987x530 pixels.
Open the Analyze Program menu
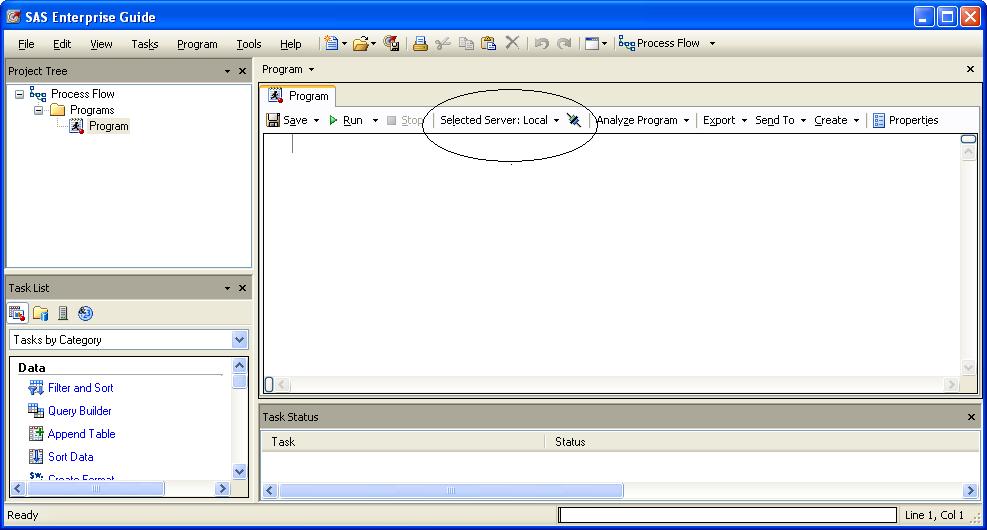click(643, 120)
